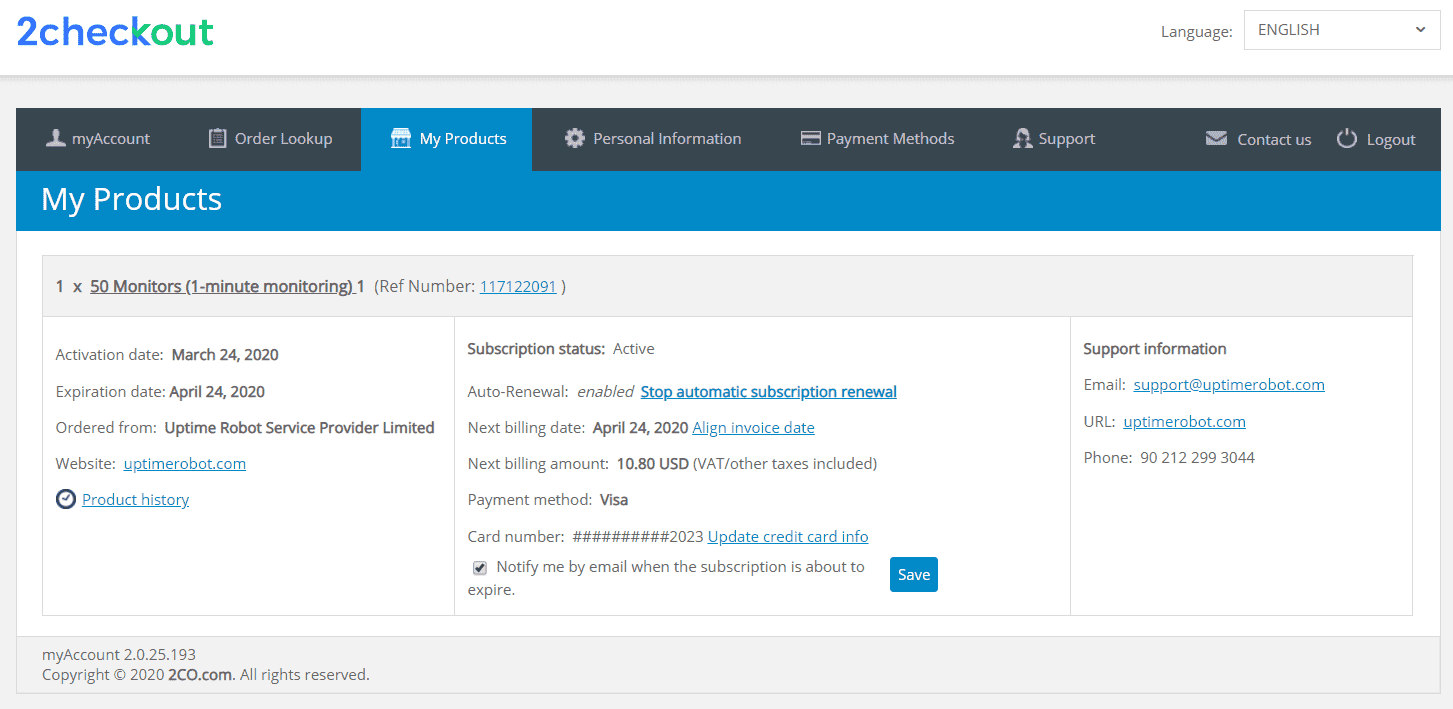Viewport: 1453px width, 709px height.
Task: Click the Personal Information gear icon
Action: pyautogui.click(x=575, y=138)
